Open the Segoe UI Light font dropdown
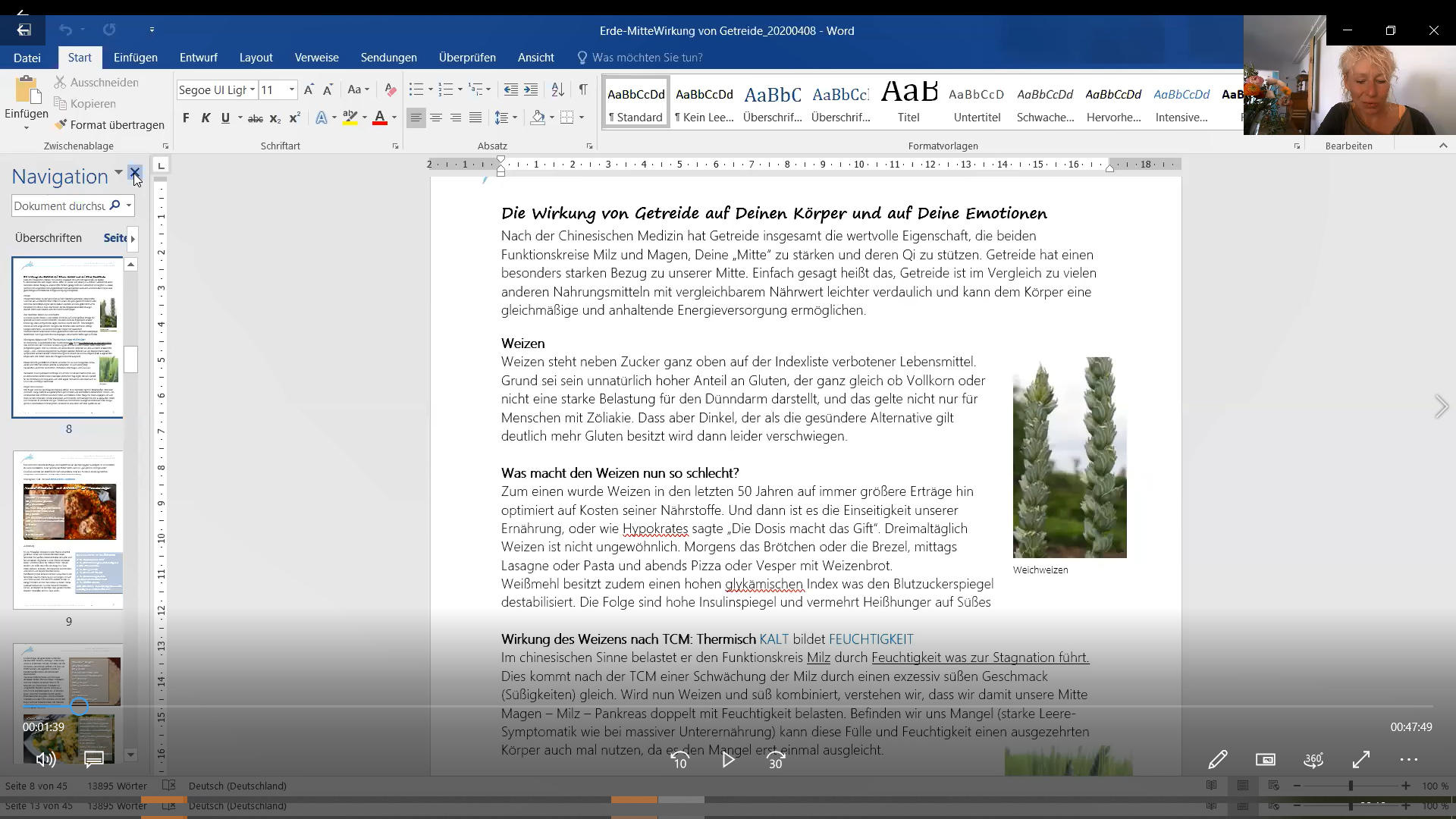 click(x=253, y=89)
